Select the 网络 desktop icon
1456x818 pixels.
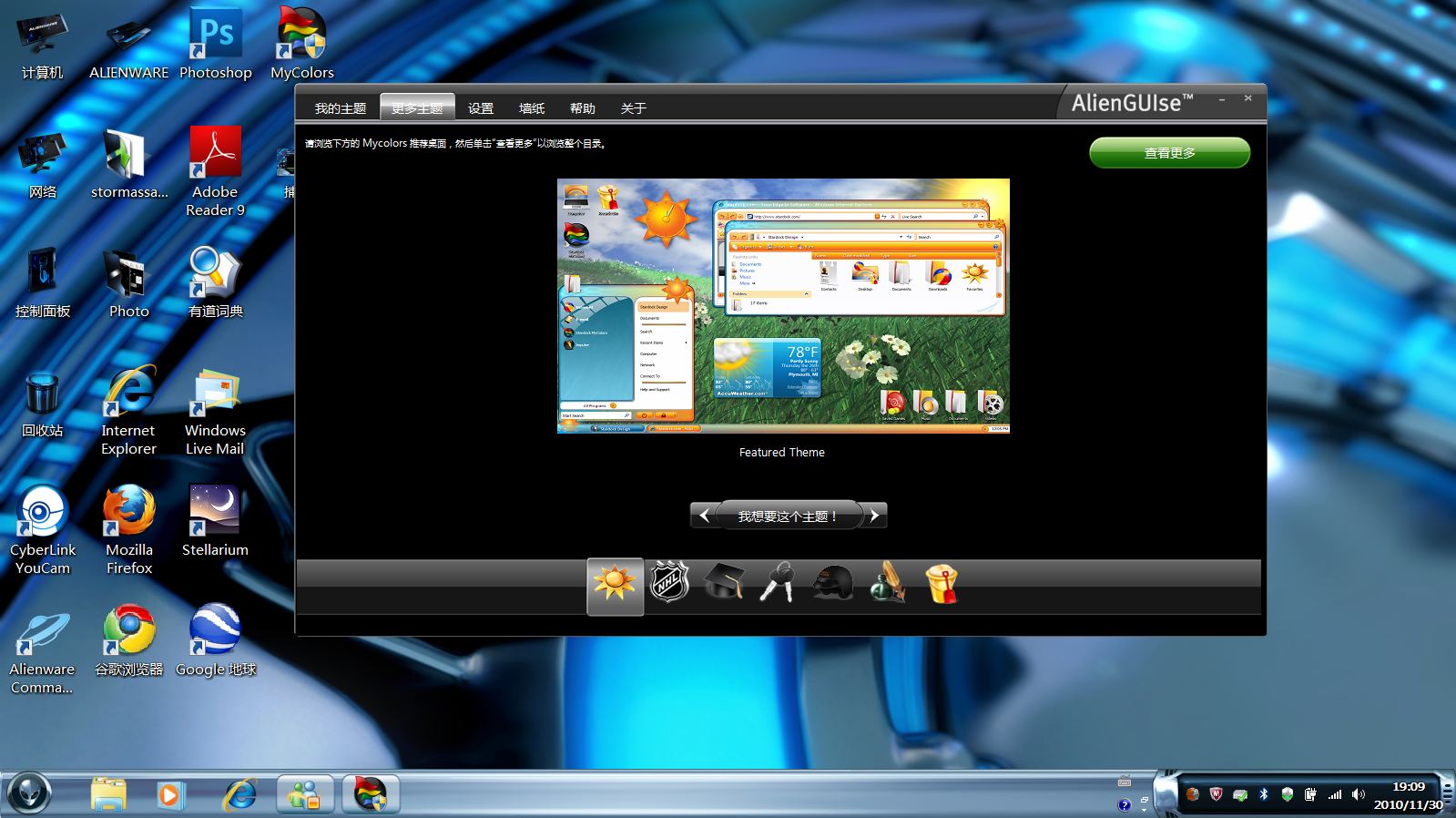pos(43,165)
